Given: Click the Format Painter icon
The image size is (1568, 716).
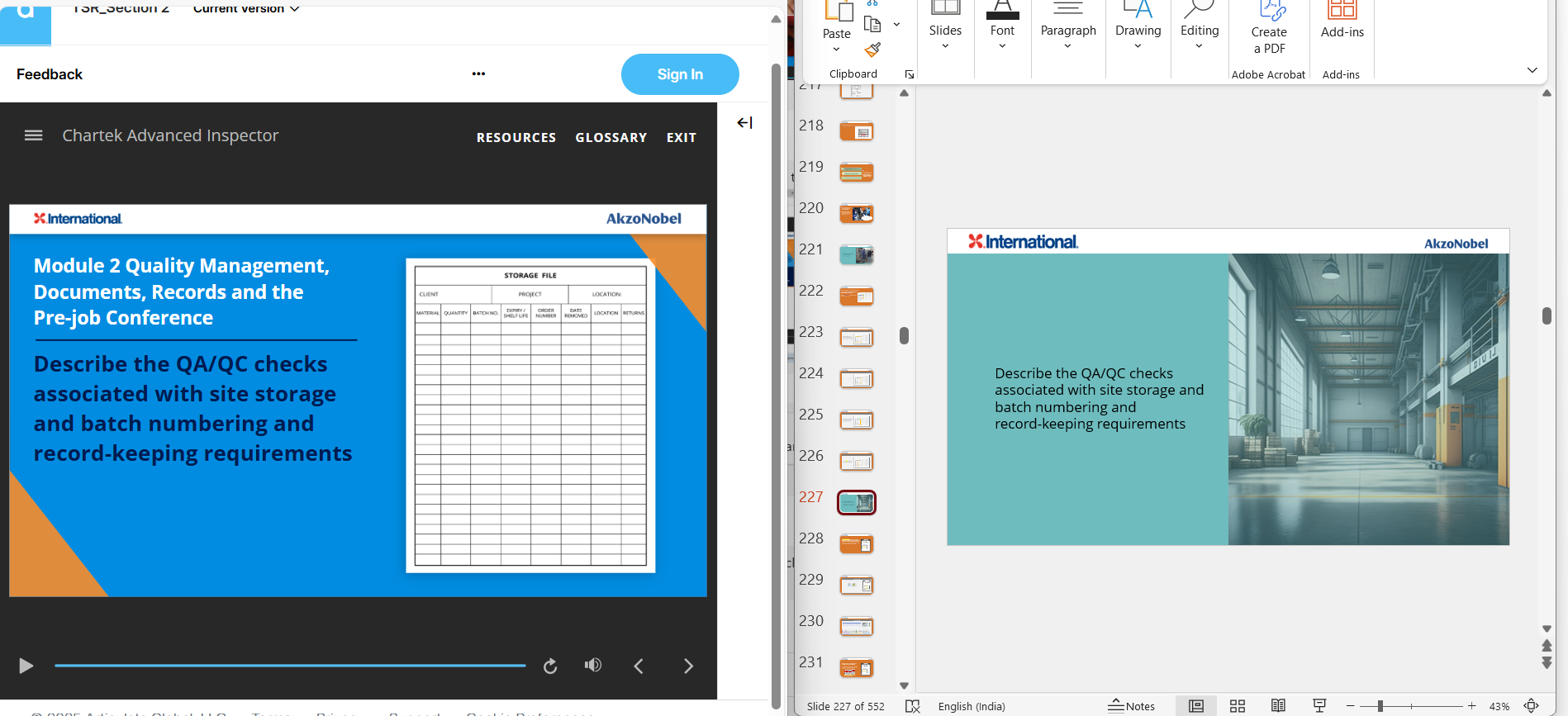Looking at the screenshot, I should tap(872, 50).
